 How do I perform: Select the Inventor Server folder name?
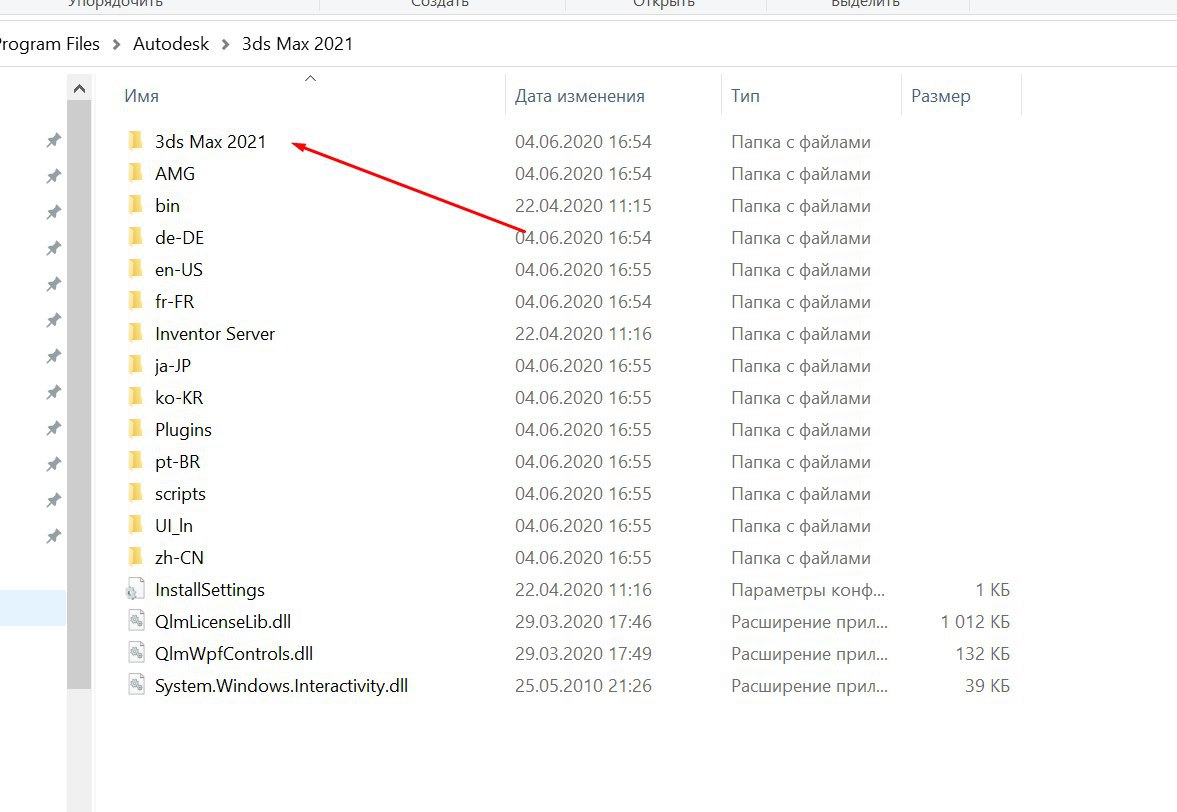pyautogui.click(x=215, y=333)
